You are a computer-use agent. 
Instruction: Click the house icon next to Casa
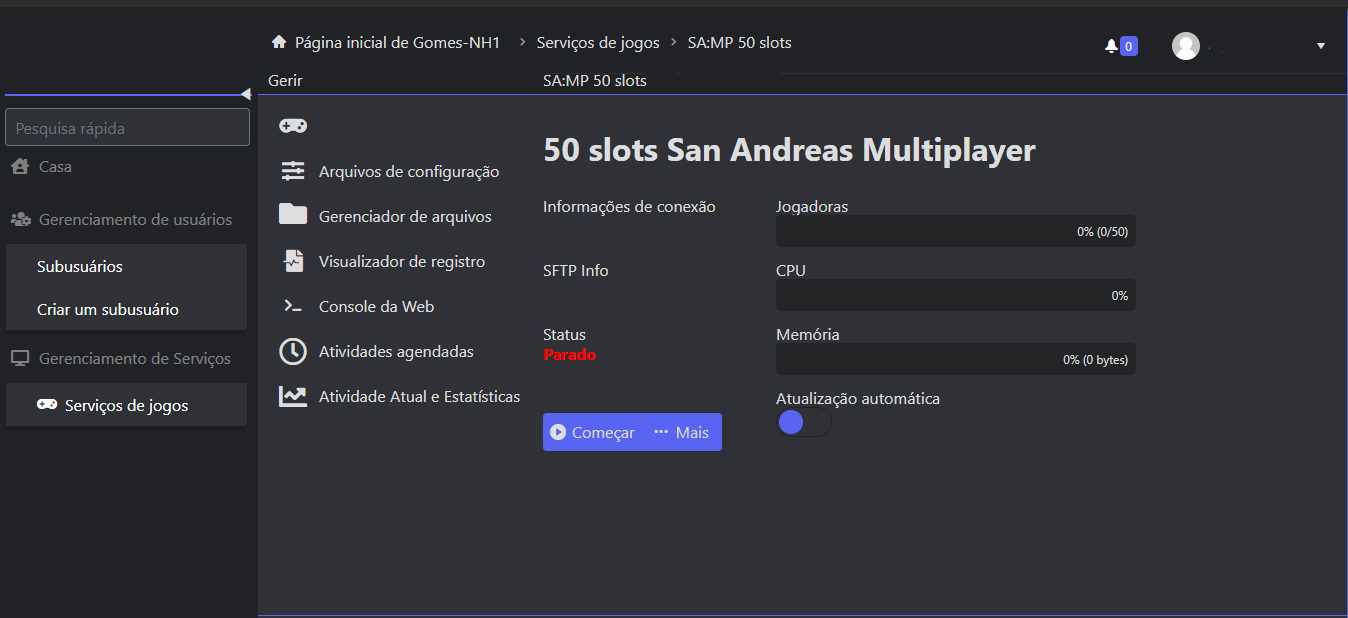tap(20, 167)
